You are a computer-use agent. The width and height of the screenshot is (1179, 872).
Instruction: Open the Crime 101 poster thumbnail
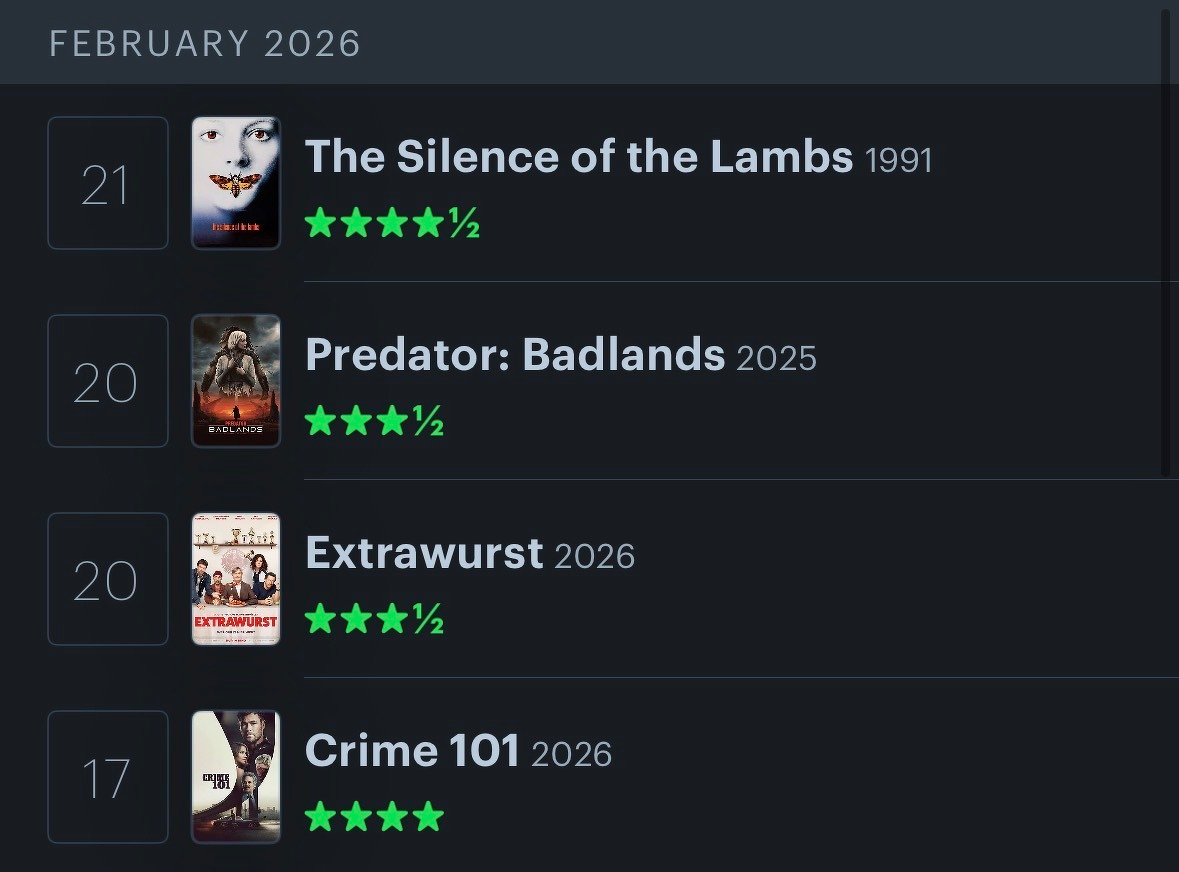[x=236, y=777]
